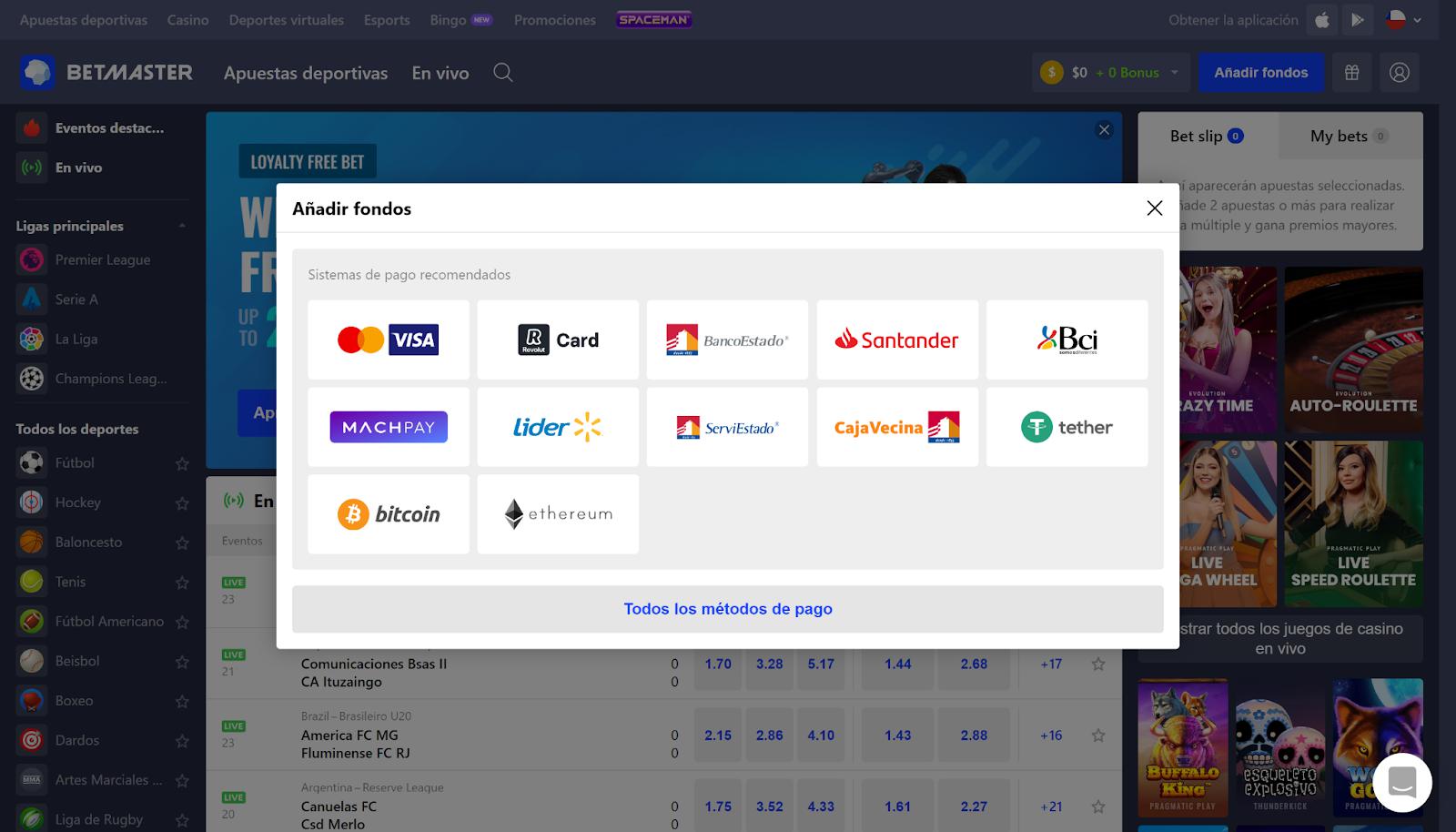Click the Añadir fondos header button

(1260, 73)
